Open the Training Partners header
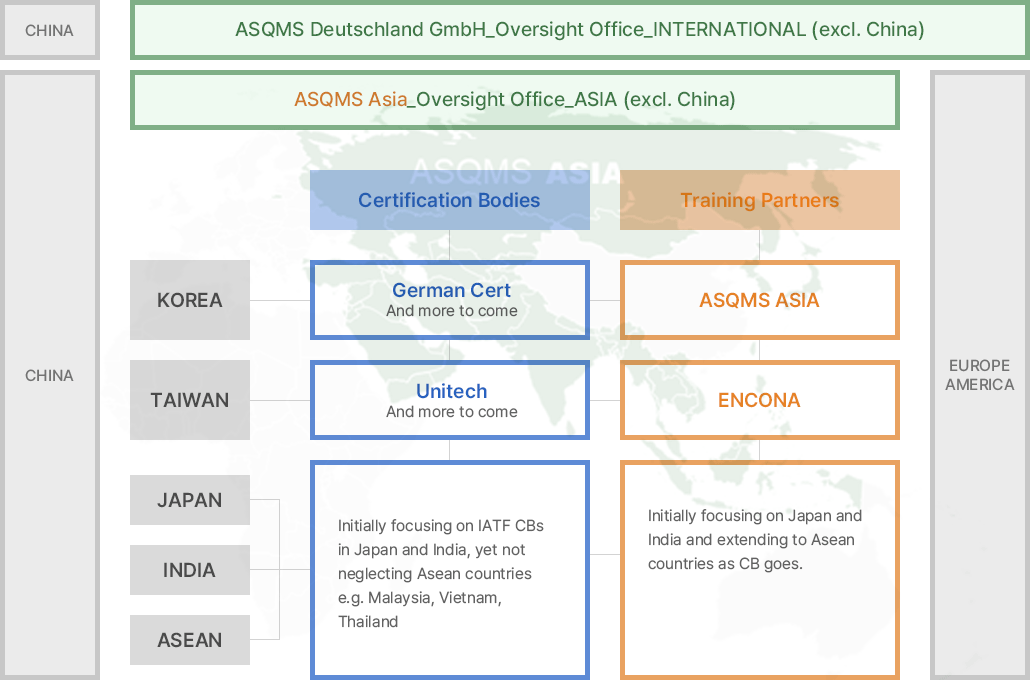 click(x=759, y=200)
